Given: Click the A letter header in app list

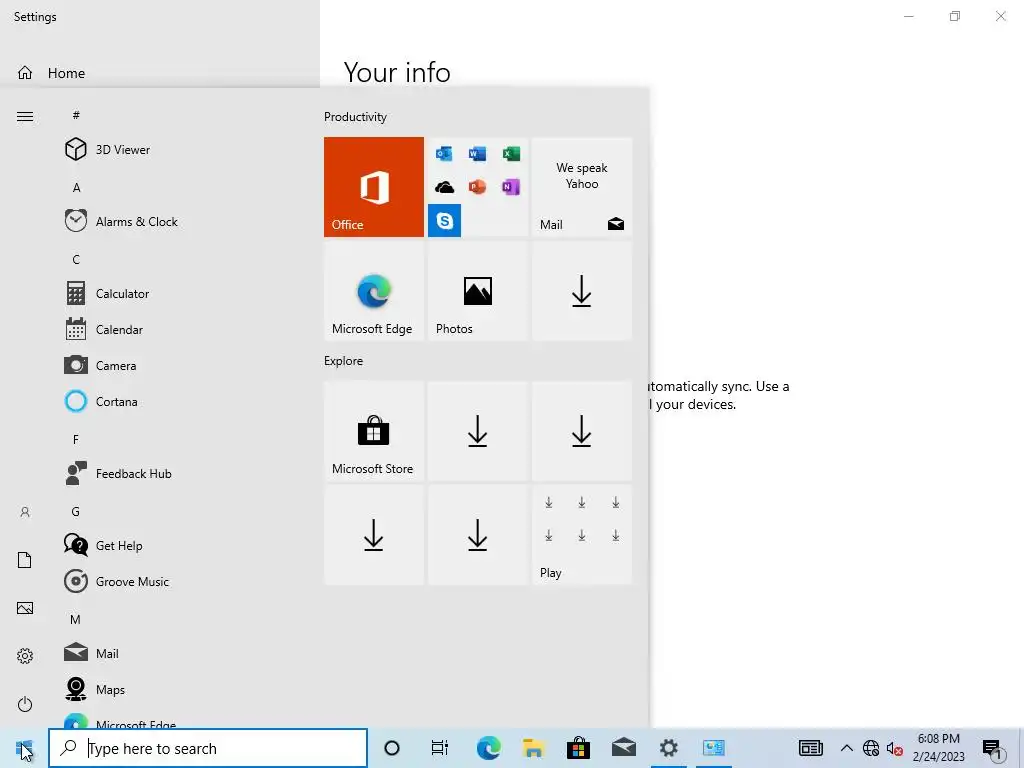Looking at the screenshot, I should click(76, 187).
